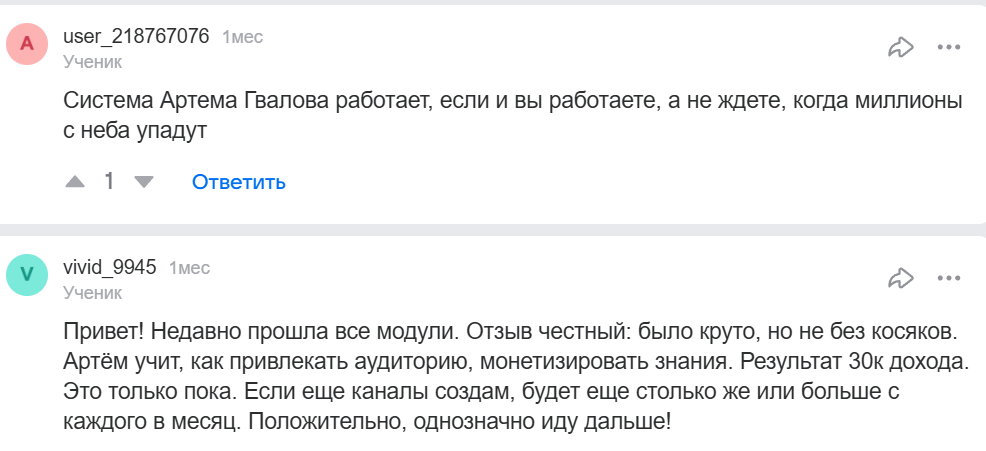The width and height of the screenshot is (986, 451).
Task: Click '1мес' timestamp beside vivid_9945
Action: tap(189, 268)
